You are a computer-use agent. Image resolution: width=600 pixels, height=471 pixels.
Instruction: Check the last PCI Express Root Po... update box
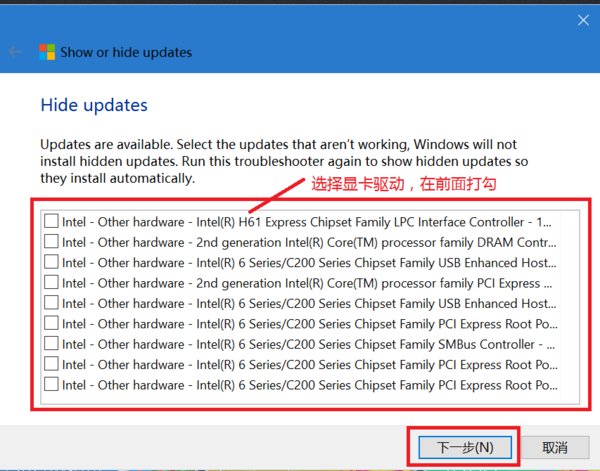[51, 384]
